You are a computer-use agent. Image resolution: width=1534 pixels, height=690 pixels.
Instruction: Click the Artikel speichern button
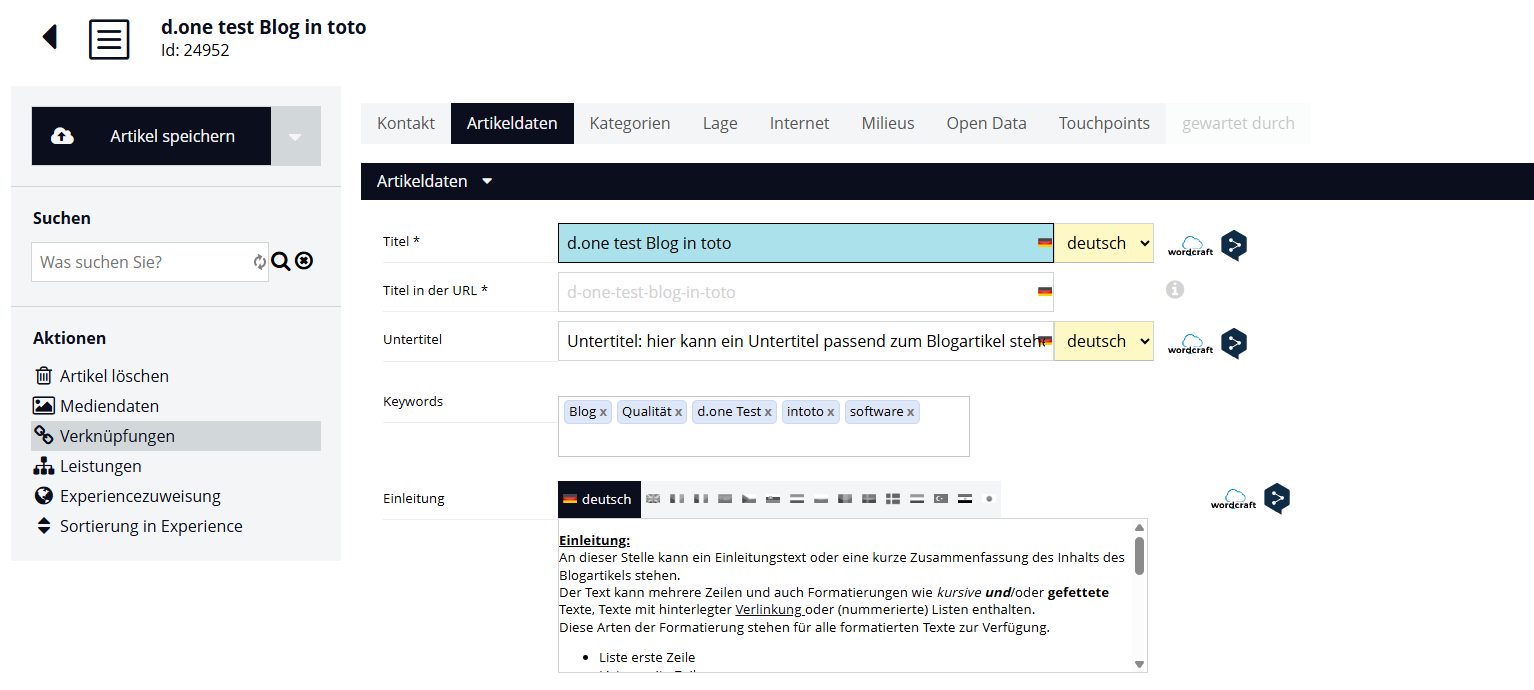point(151,136)
